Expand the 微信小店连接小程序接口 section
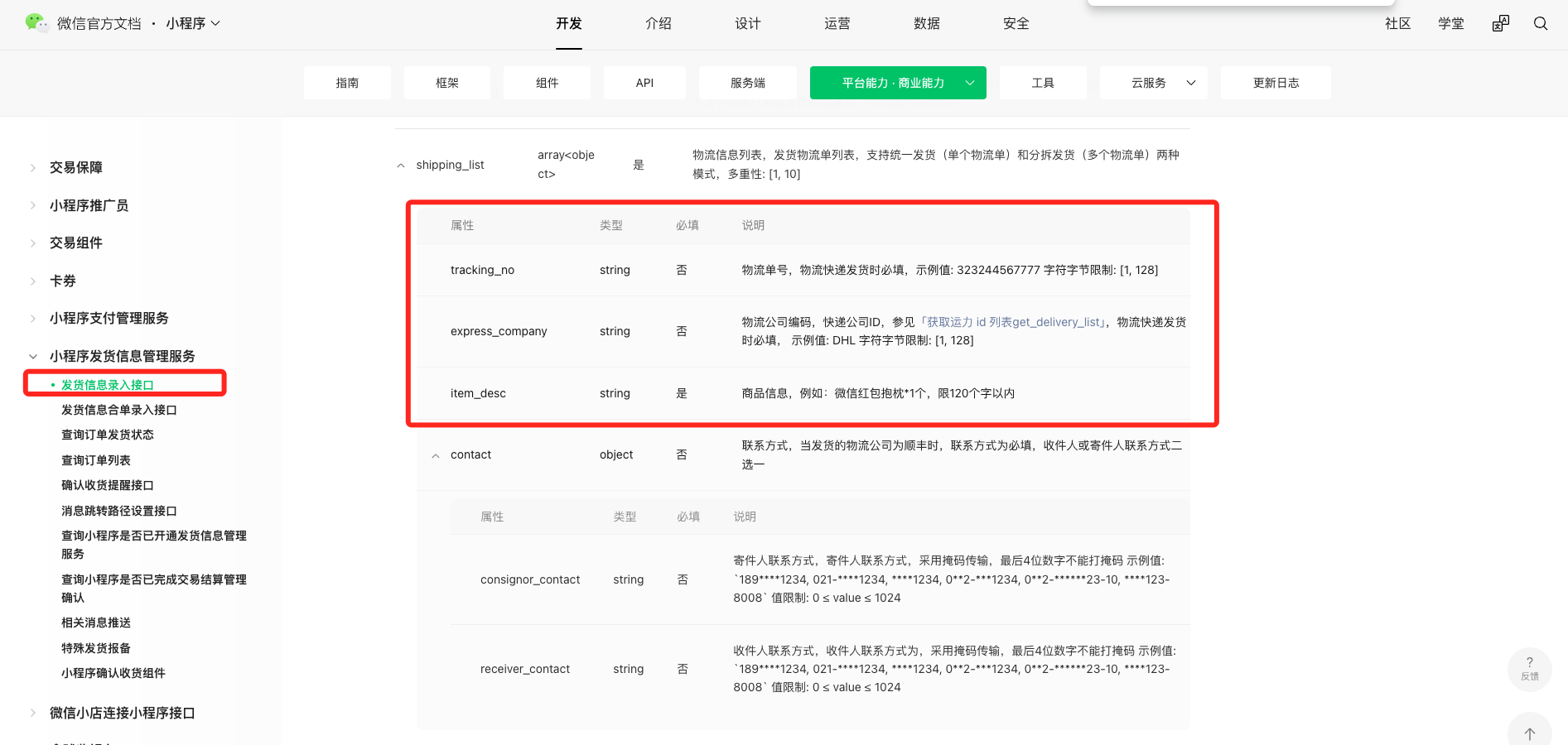Image resolution: width=1568 pixels, height=745 pixels. 33,713
